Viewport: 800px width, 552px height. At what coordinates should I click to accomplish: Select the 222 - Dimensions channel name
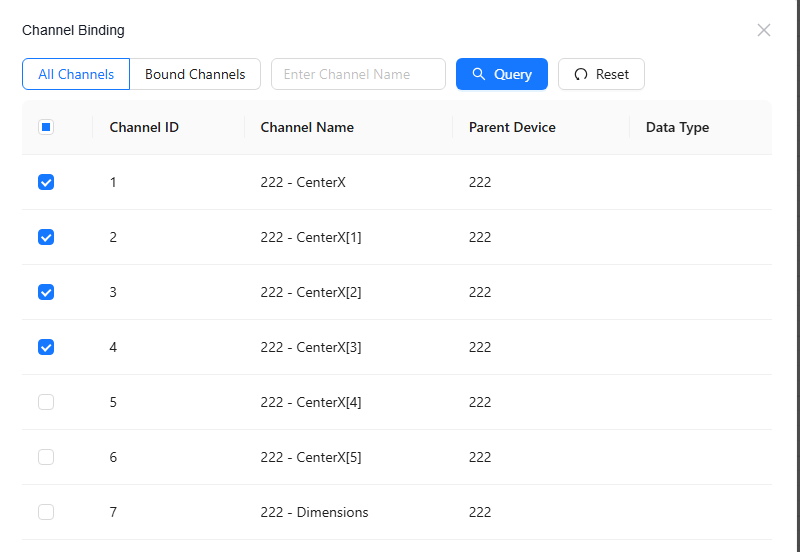pyautogui.click(x=314, y=512)
